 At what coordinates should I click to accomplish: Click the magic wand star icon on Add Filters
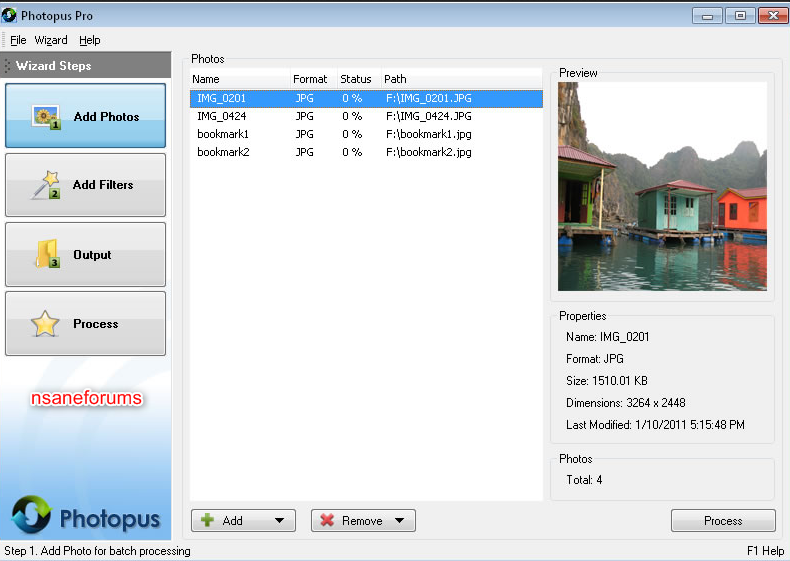point(46,185)
